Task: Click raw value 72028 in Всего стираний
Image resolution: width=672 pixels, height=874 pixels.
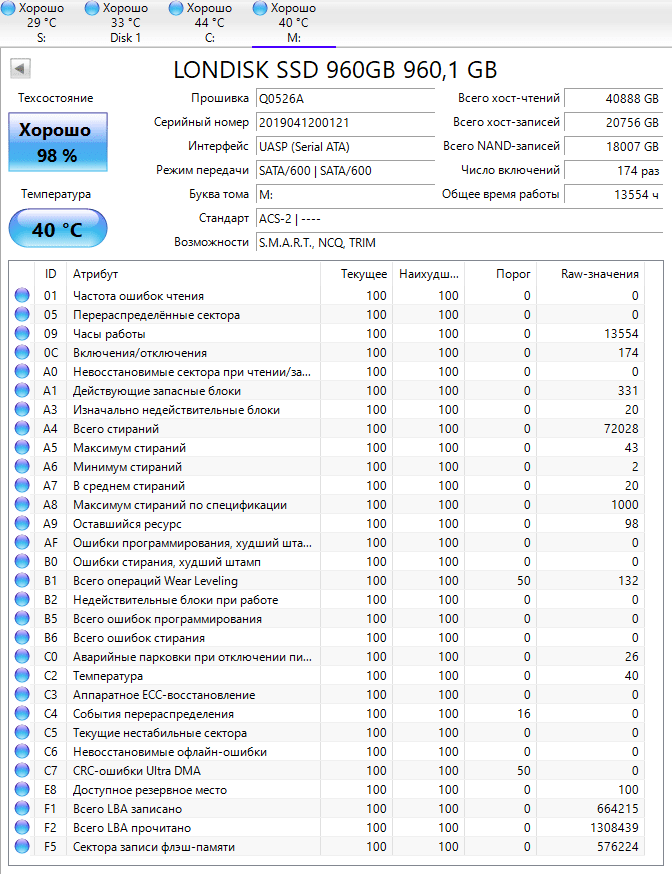Action: click(621, 429)
